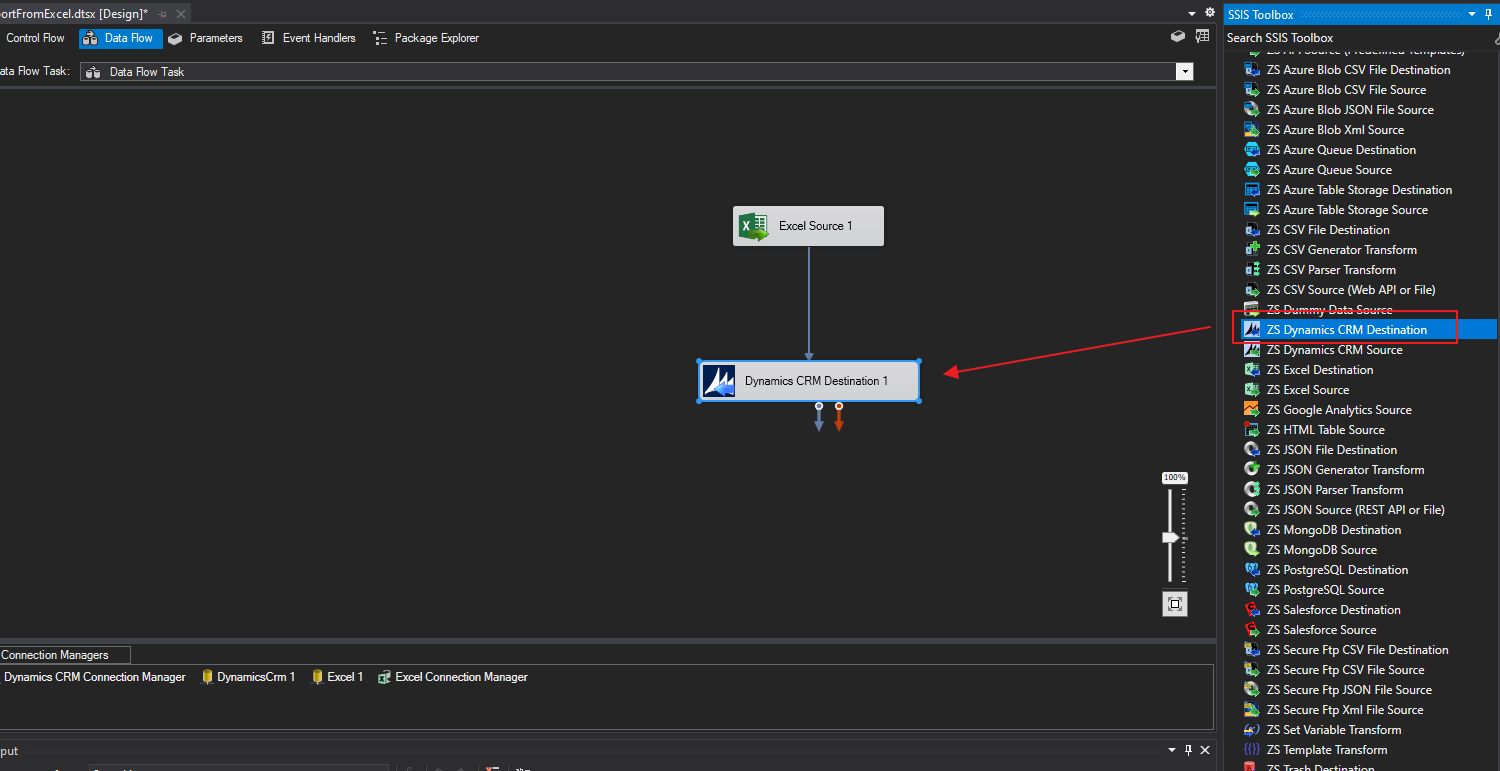
Task: Click the ZS MongoDB Destination toolbox icon
Action: (x=1252, y=529)
